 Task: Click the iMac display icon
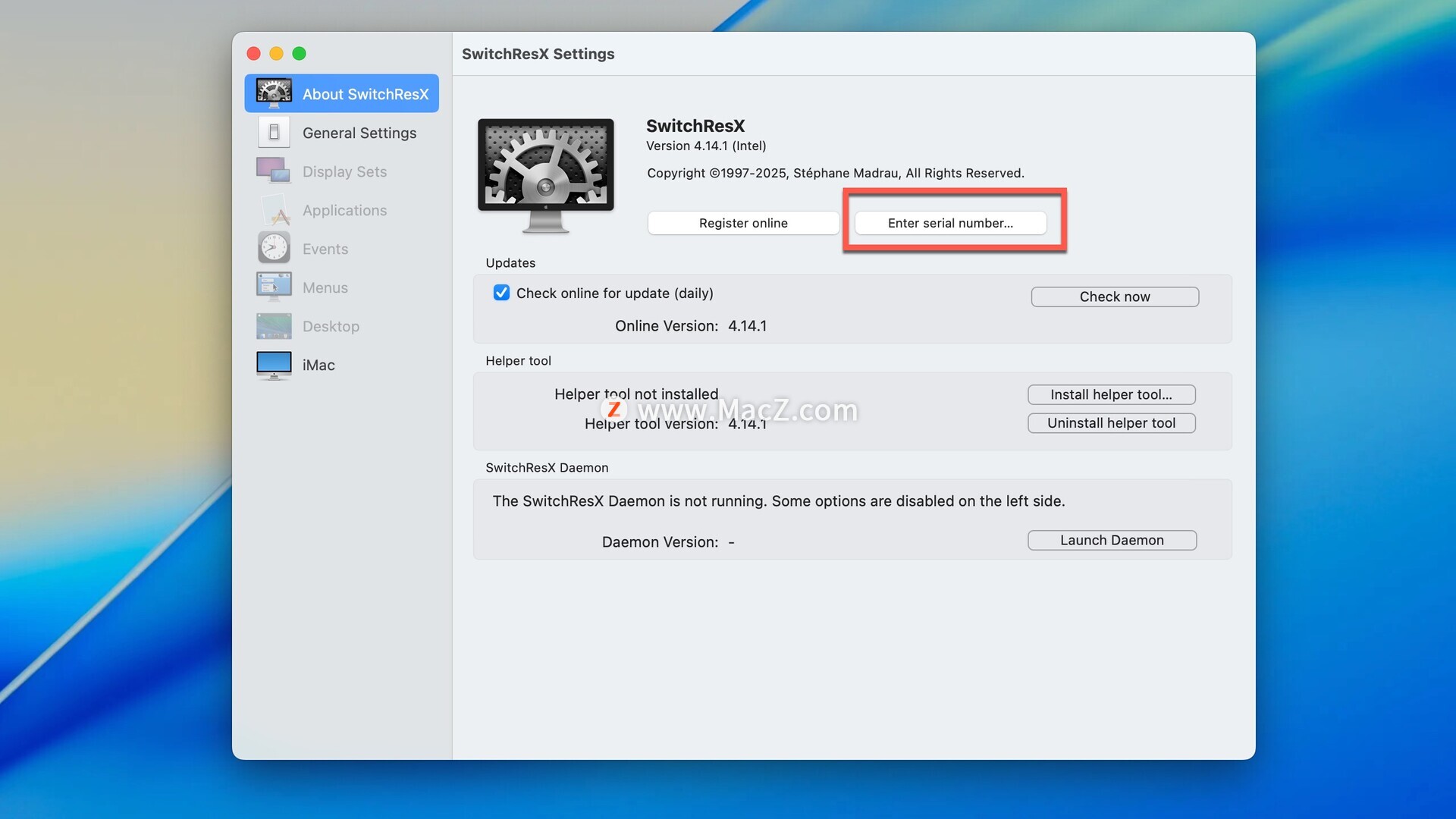pyautogui.click(x=274, y=365)
